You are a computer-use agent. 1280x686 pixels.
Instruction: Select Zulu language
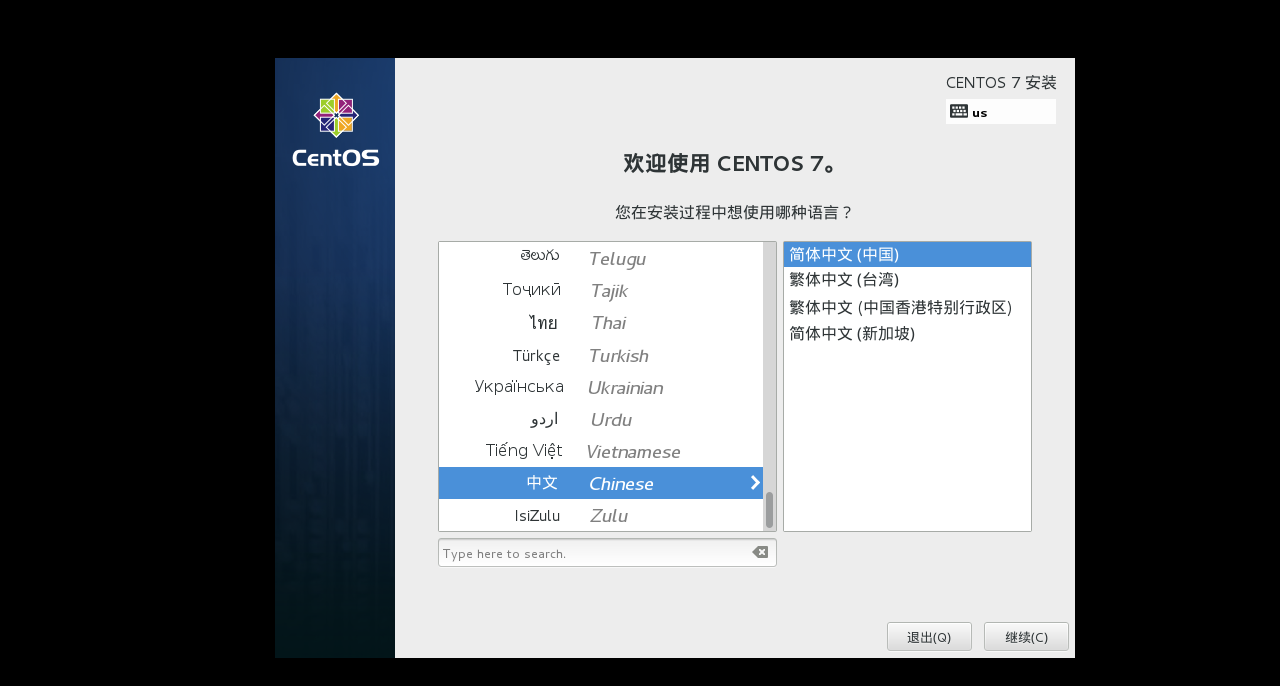pos(601,515)
